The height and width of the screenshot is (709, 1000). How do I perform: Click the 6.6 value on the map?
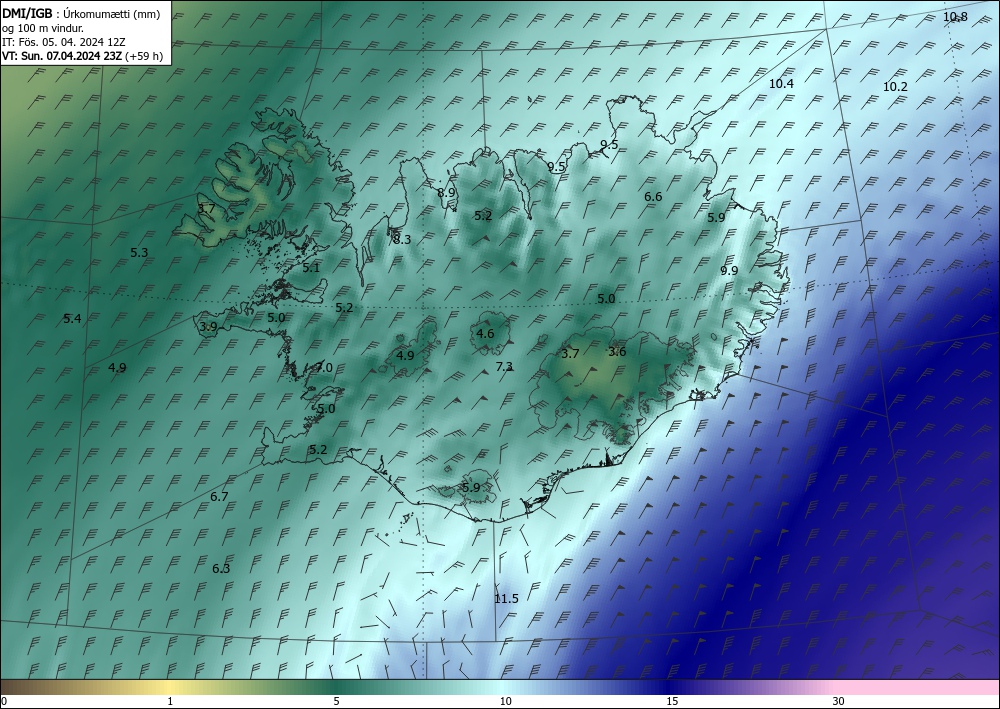tap(653, 197)
